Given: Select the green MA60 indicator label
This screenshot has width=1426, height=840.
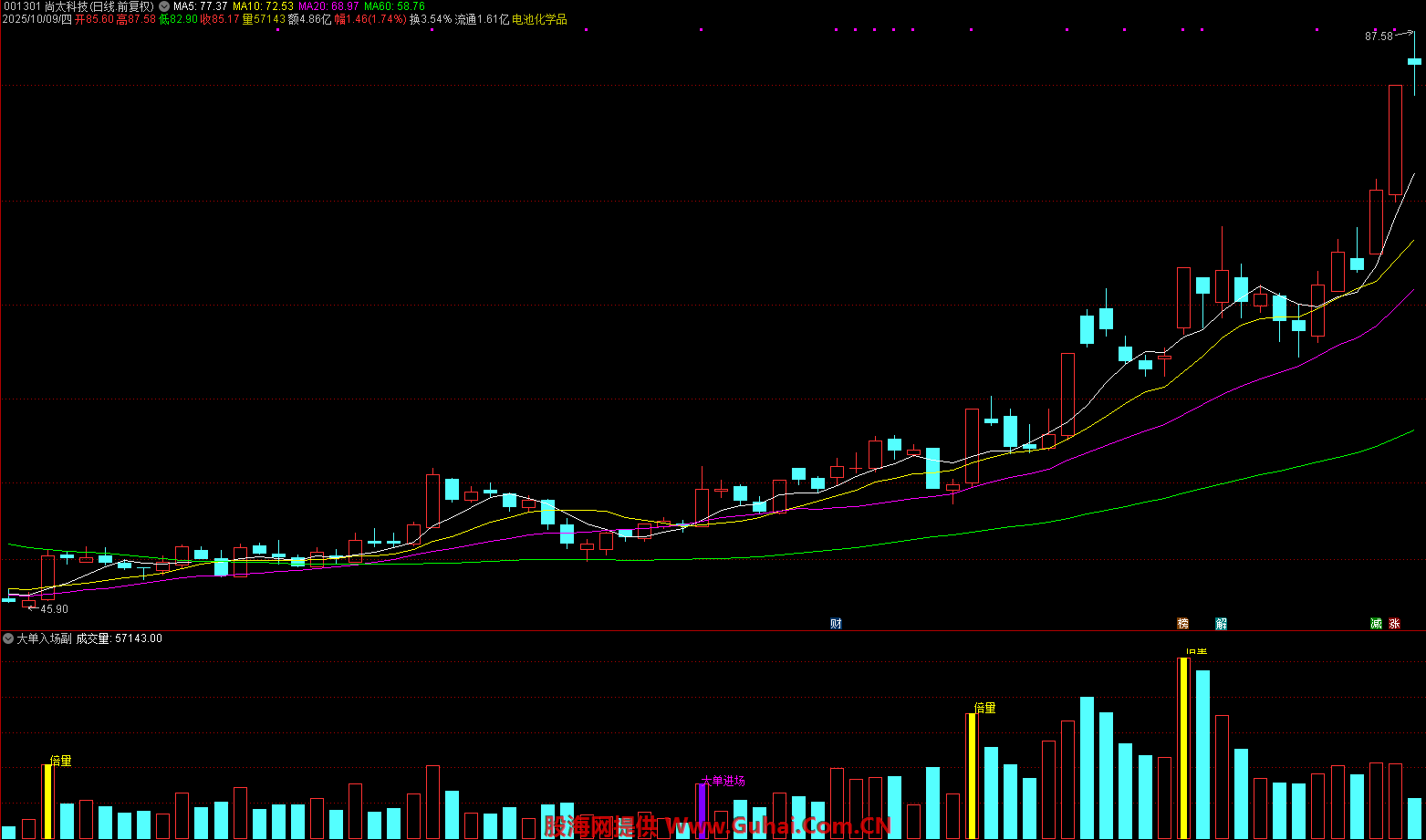Looking at the screenshot, I should click(394, 6).
